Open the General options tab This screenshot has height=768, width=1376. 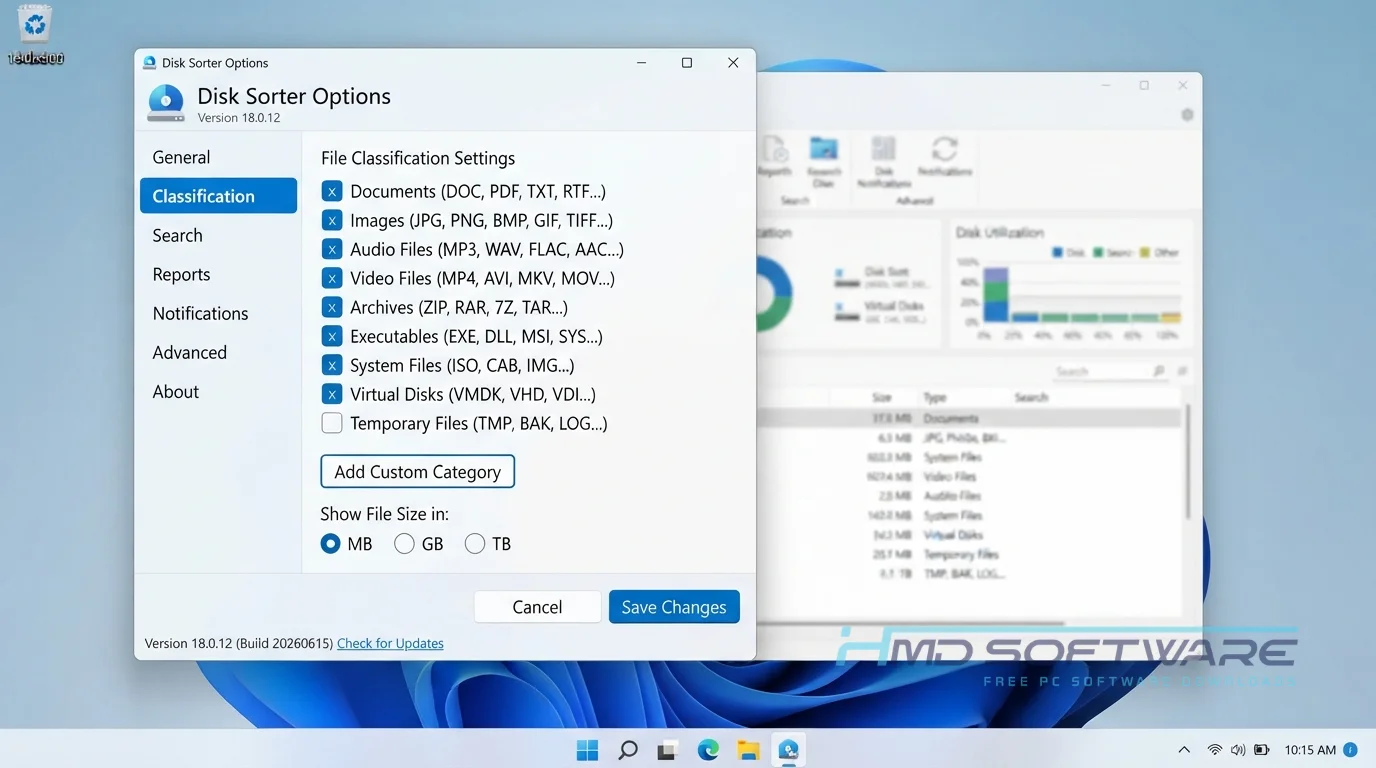point(218,157)
